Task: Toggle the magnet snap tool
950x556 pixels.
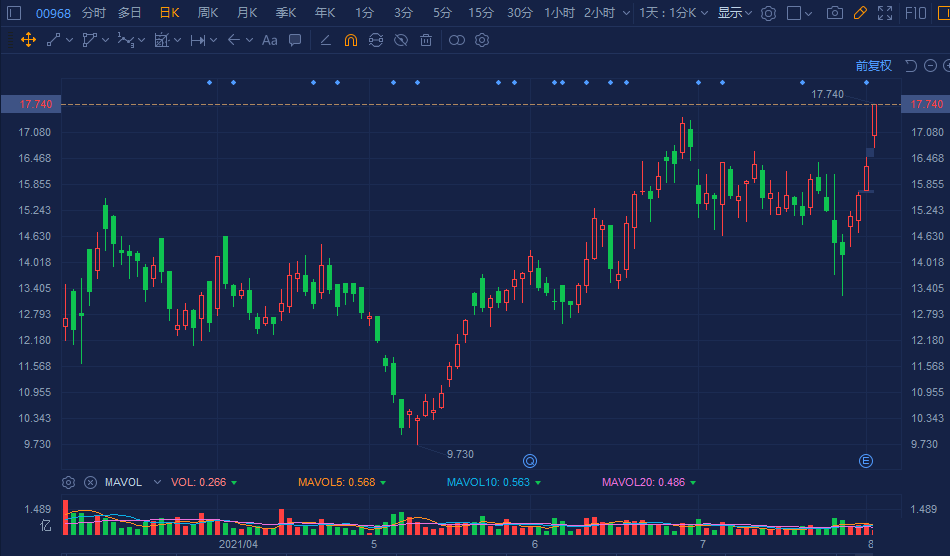Action: pos(350,40)
